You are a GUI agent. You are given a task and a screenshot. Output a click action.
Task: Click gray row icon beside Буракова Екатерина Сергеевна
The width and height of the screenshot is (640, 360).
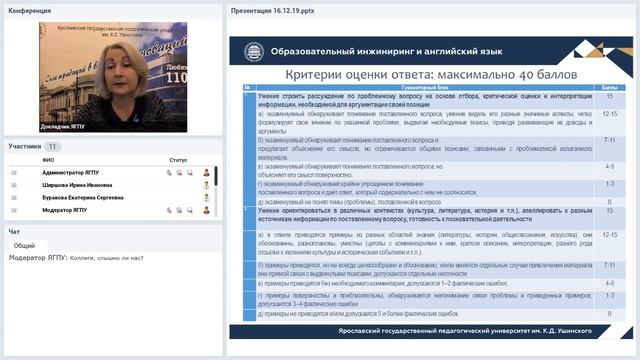point(14,198)
